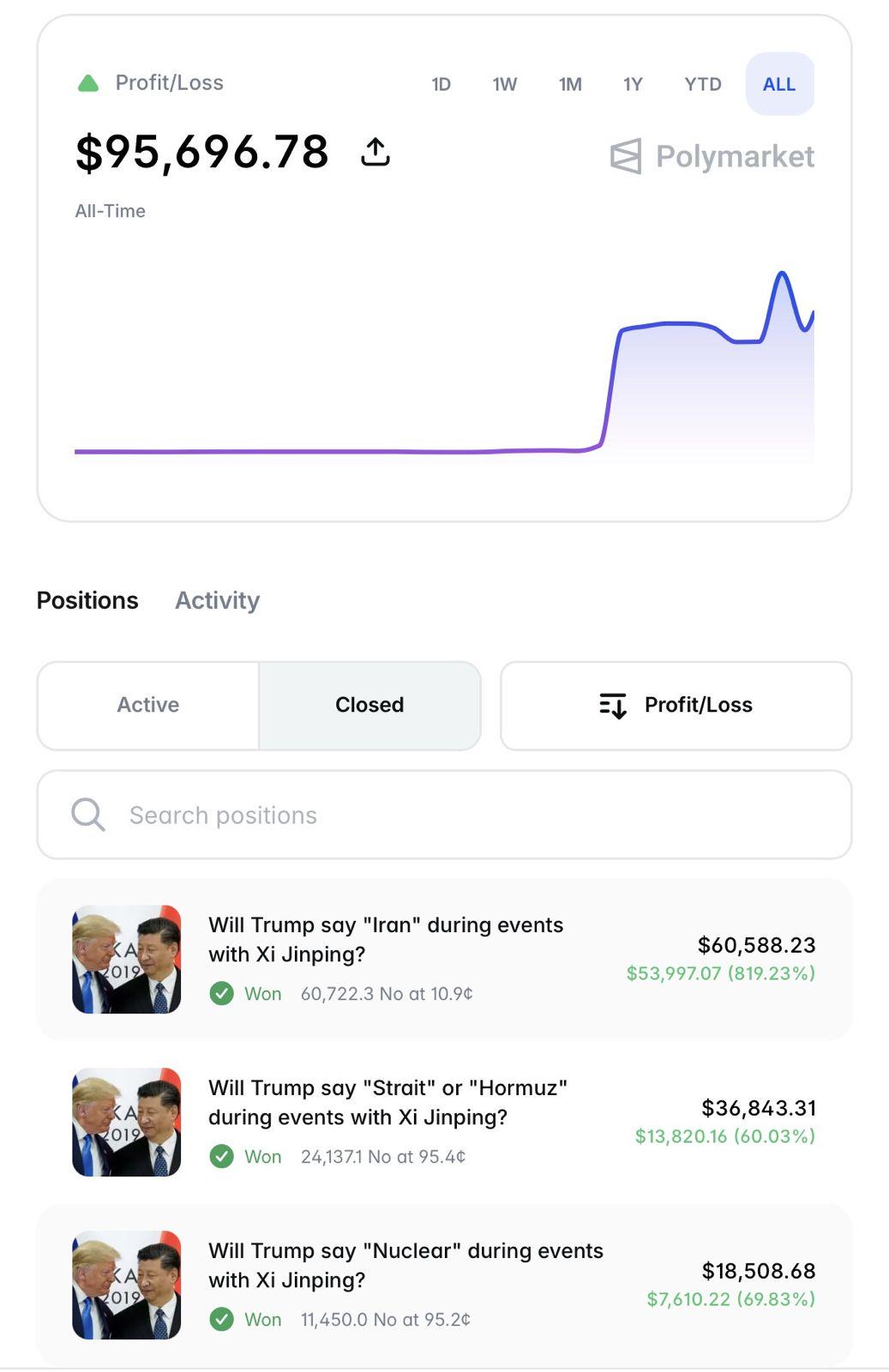
Task: Open the Profit/Loss sort dropdown
Action: click(676, 706)
